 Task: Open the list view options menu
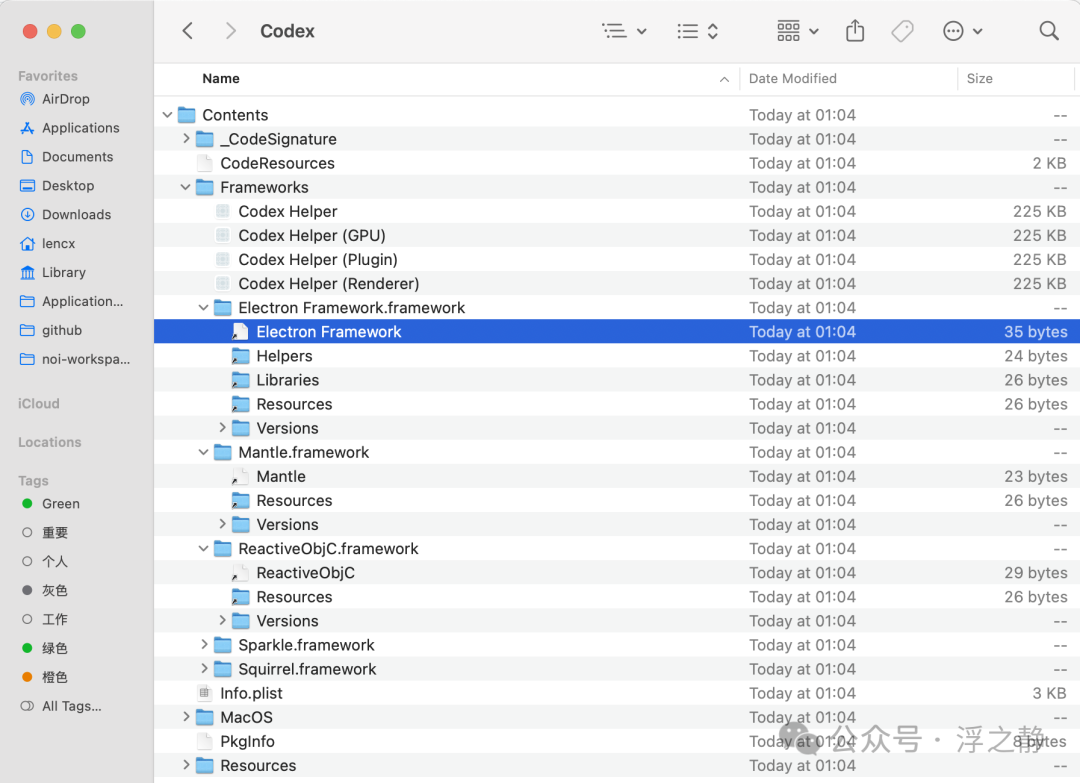(624, 31)
